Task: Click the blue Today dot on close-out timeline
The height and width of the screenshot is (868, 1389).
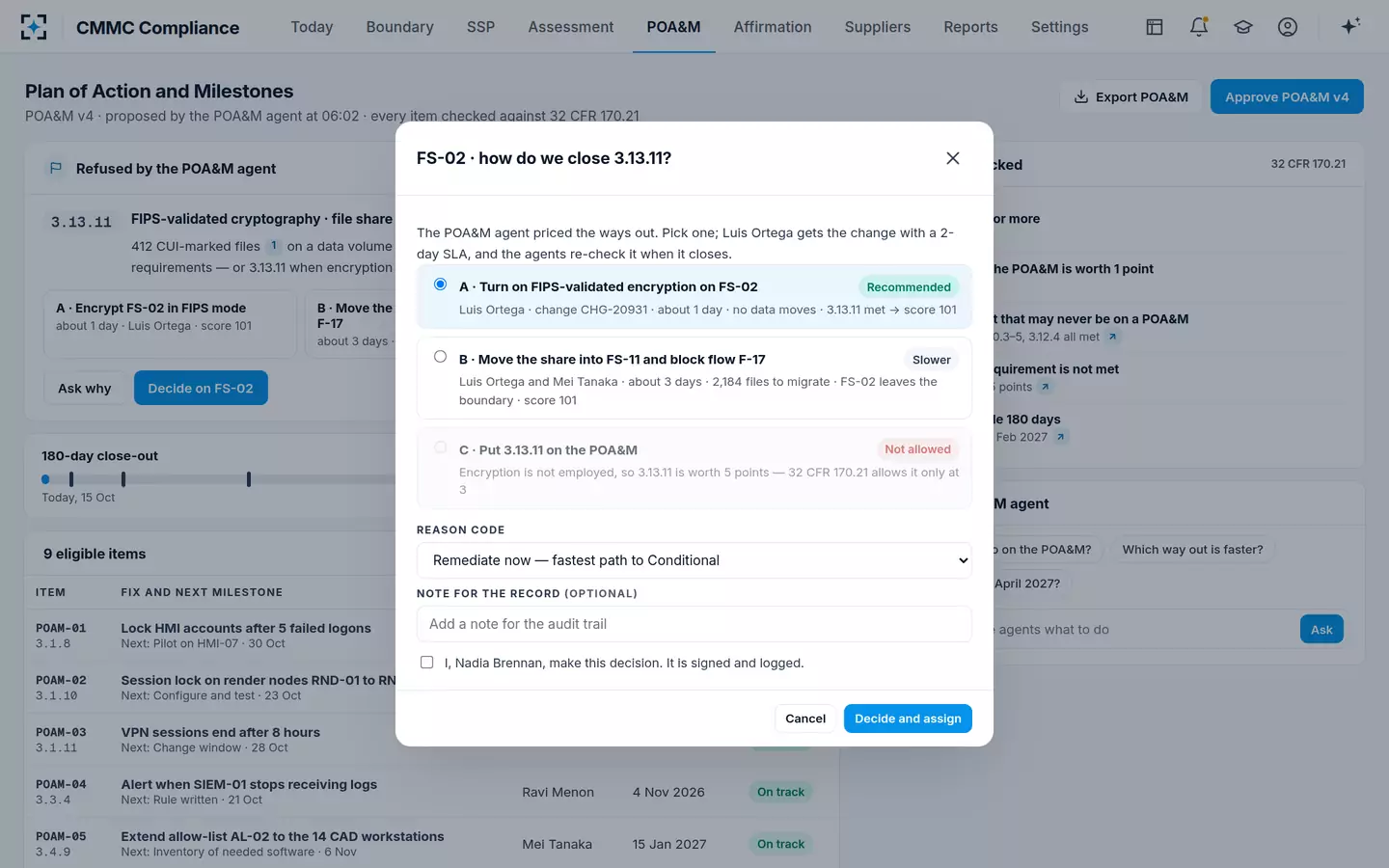Action: pyautogui.click(x=45, y=479)
